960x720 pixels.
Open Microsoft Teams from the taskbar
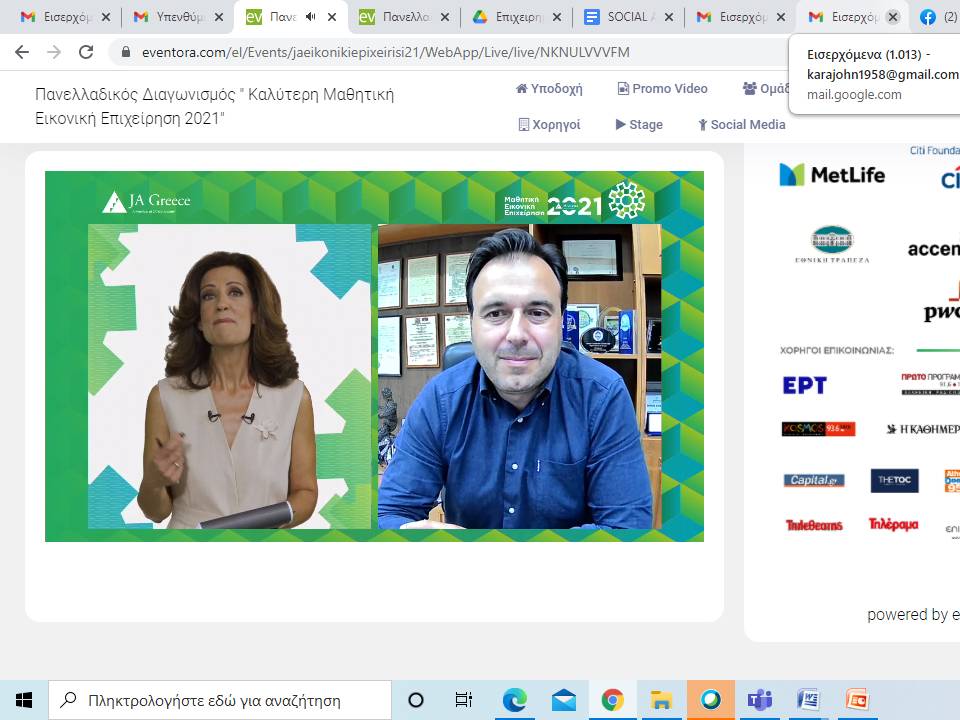pos(760,700)
